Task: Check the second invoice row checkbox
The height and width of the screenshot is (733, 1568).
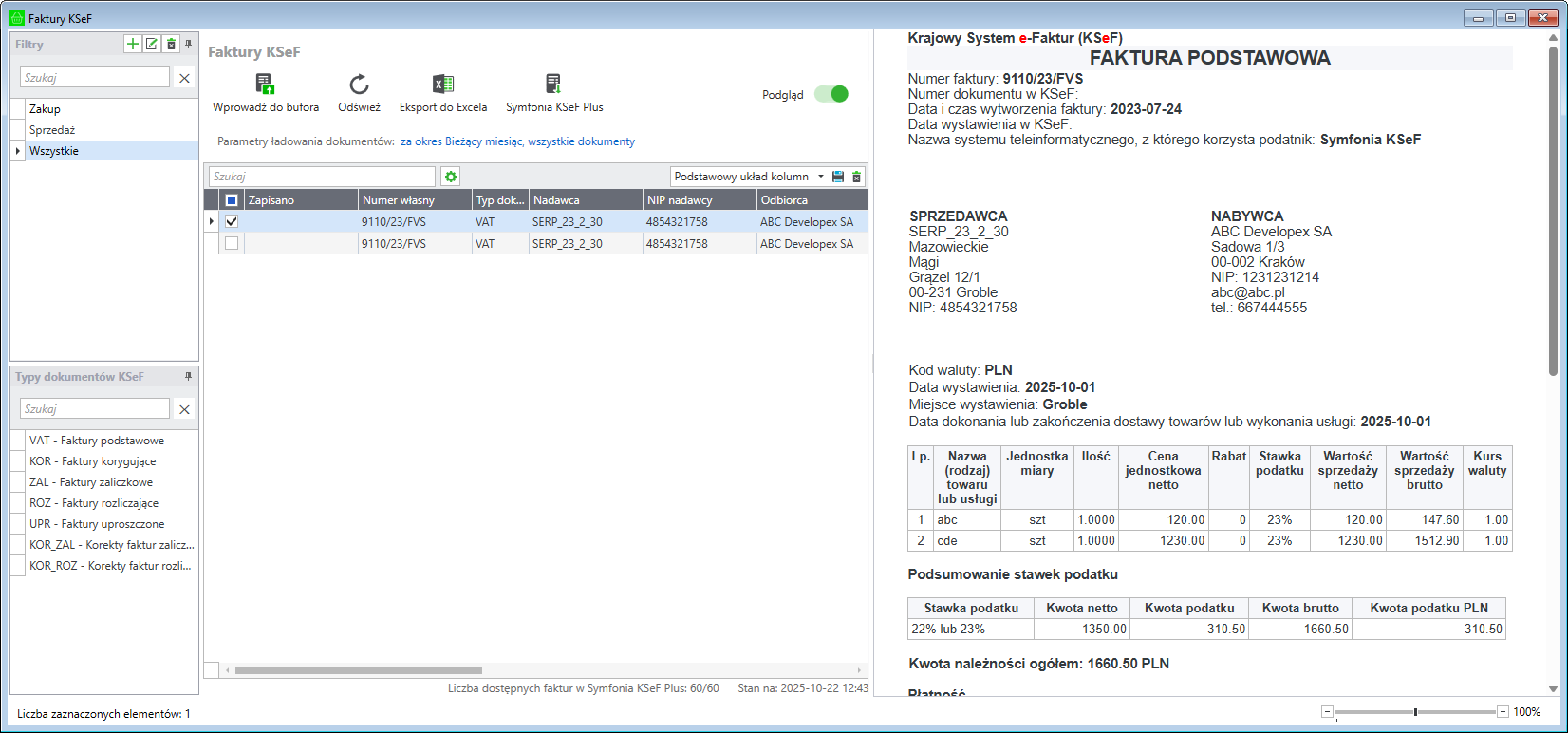Action: (232, 243)
